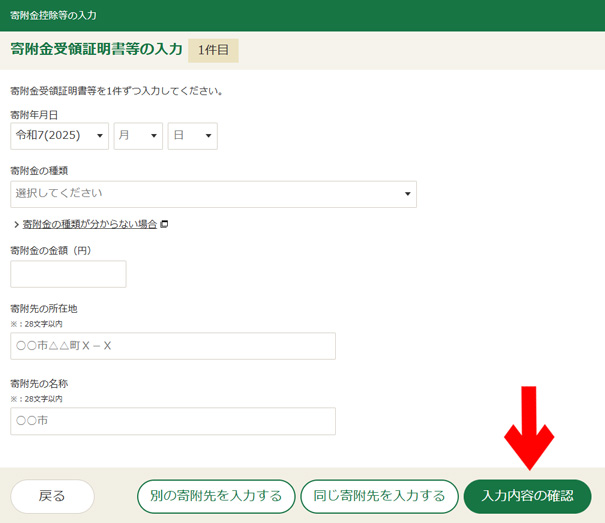This screenshot has width=605, height=523.
Task: Open the 寄附金の種類が分からない場合 help link
Action: click(89, 224)
